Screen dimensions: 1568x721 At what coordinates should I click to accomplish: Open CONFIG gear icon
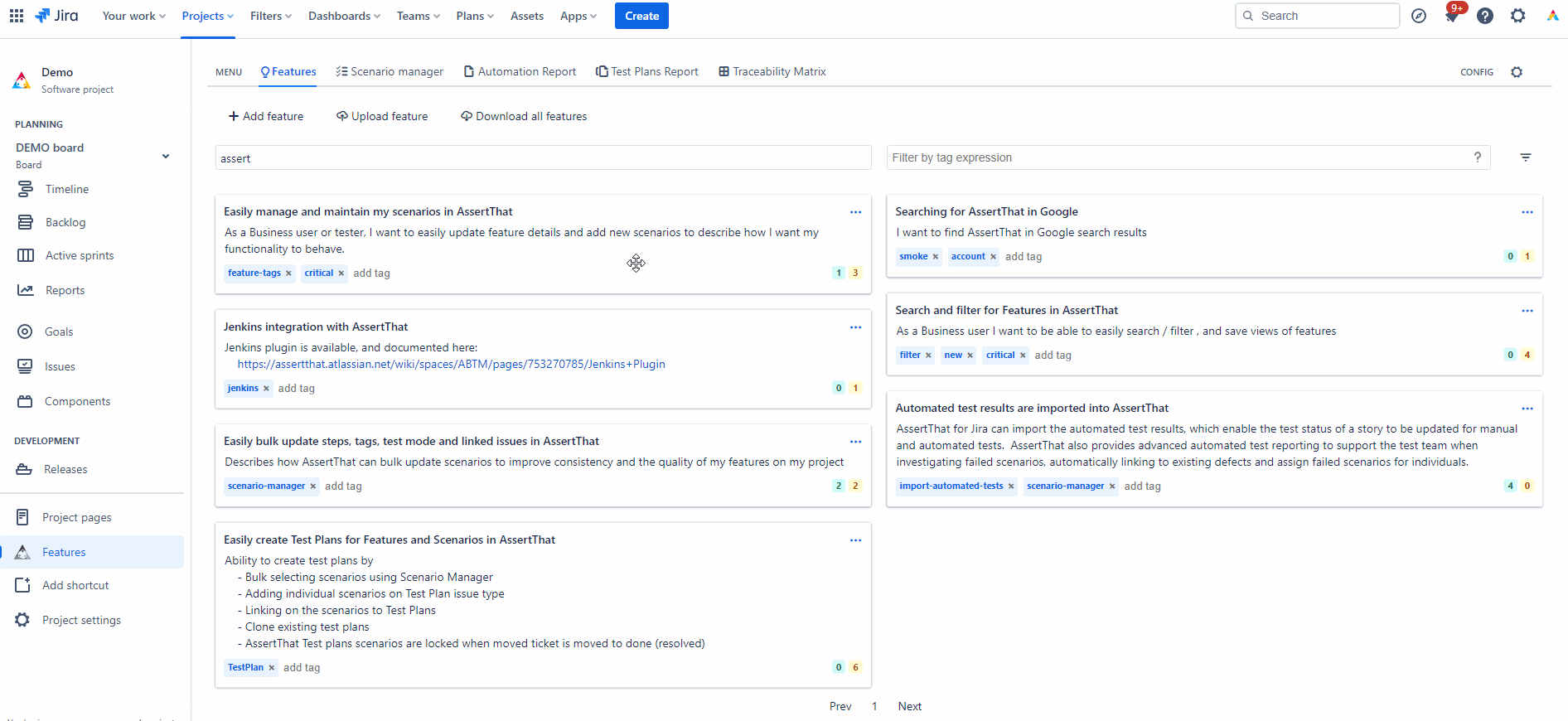1517,72
